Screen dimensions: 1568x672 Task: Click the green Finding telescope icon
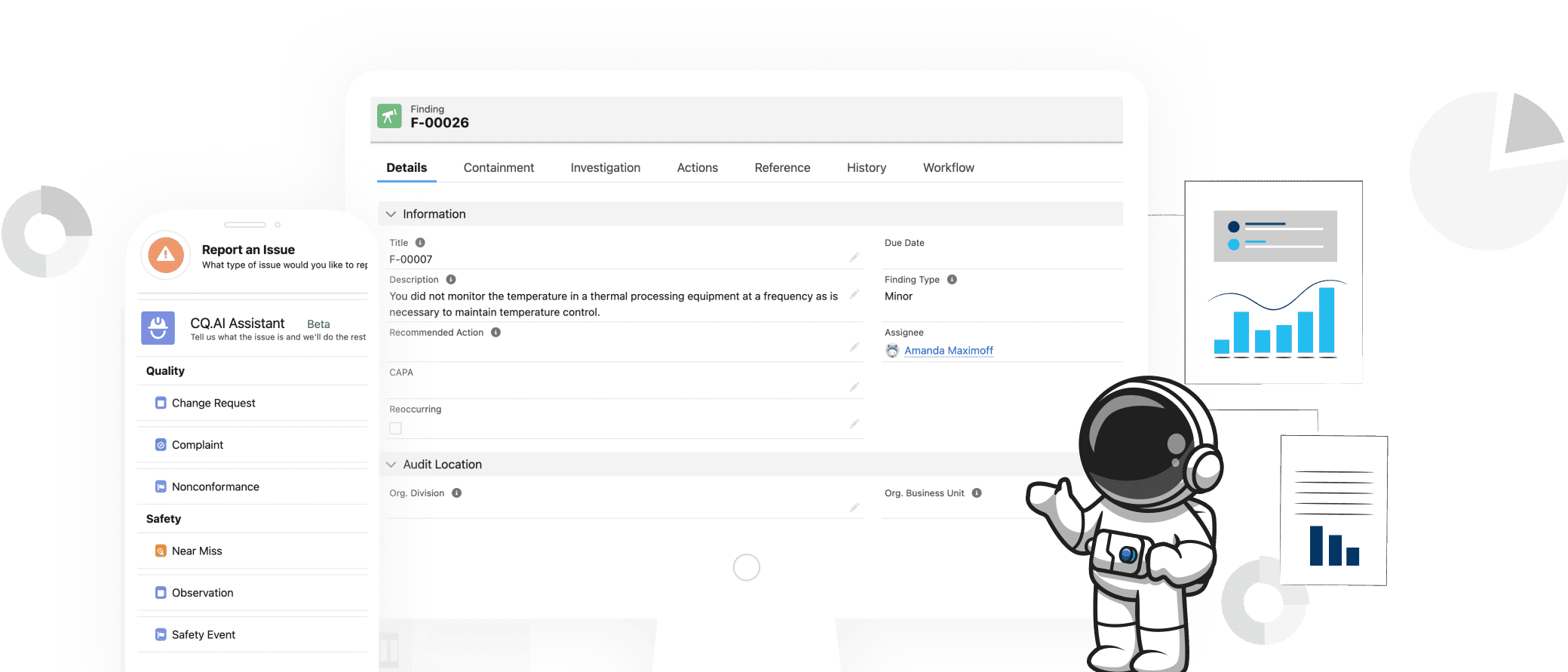389,116
